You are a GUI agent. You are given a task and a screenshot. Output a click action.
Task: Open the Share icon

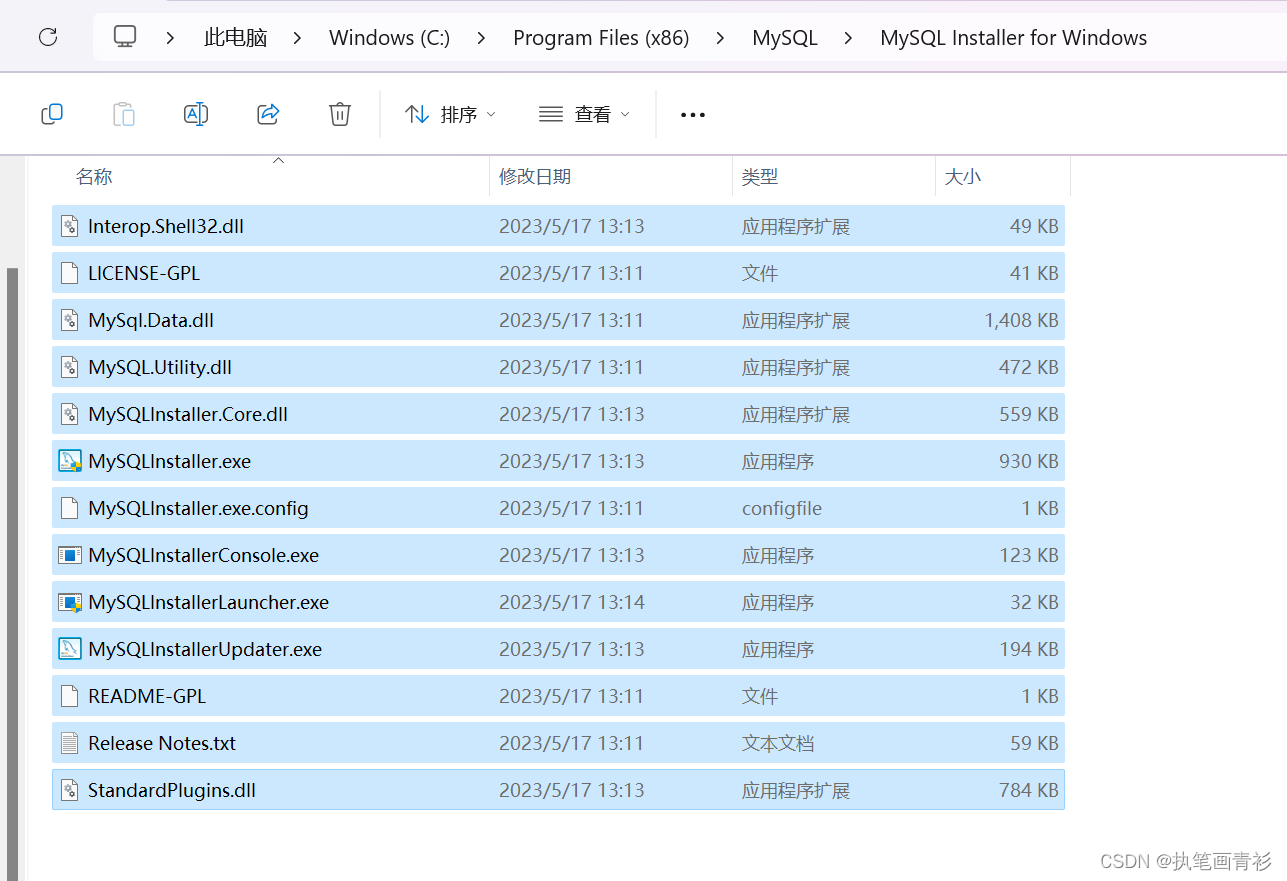tap(268, 113)
